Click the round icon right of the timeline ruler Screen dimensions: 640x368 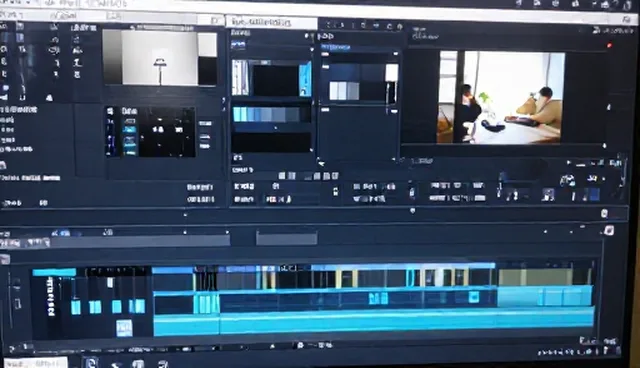coord(604,213)
